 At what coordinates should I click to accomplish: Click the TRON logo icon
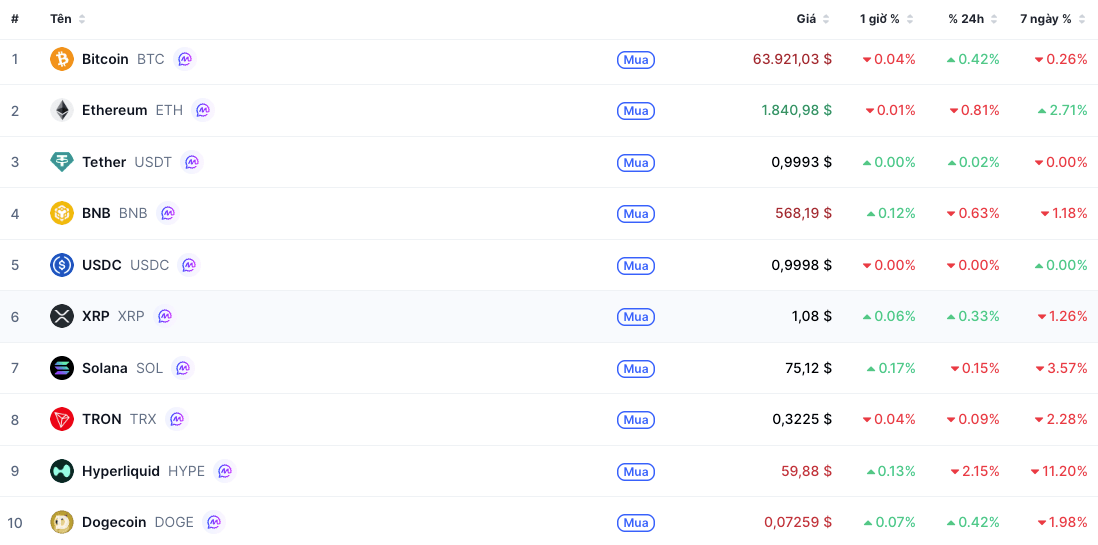(62, 419)
